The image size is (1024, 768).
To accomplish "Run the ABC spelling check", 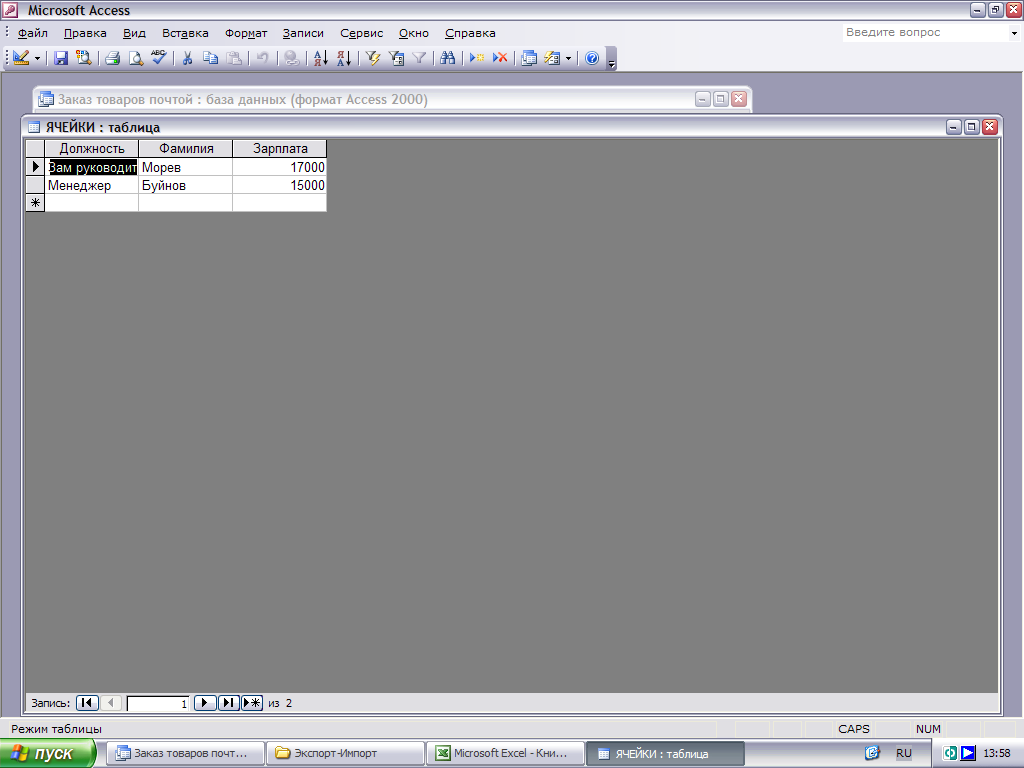I will click(x=159, y=58).
